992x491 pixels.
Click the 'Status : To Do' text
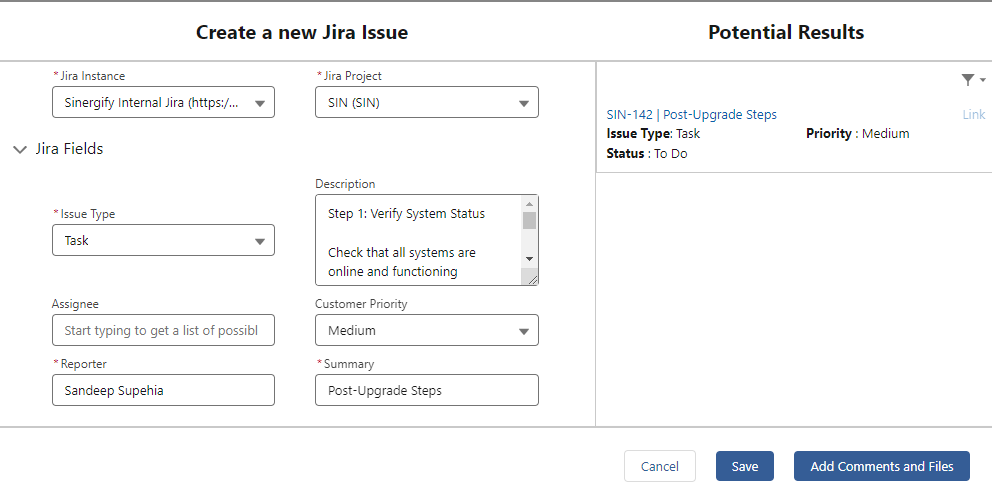point(647,154)
